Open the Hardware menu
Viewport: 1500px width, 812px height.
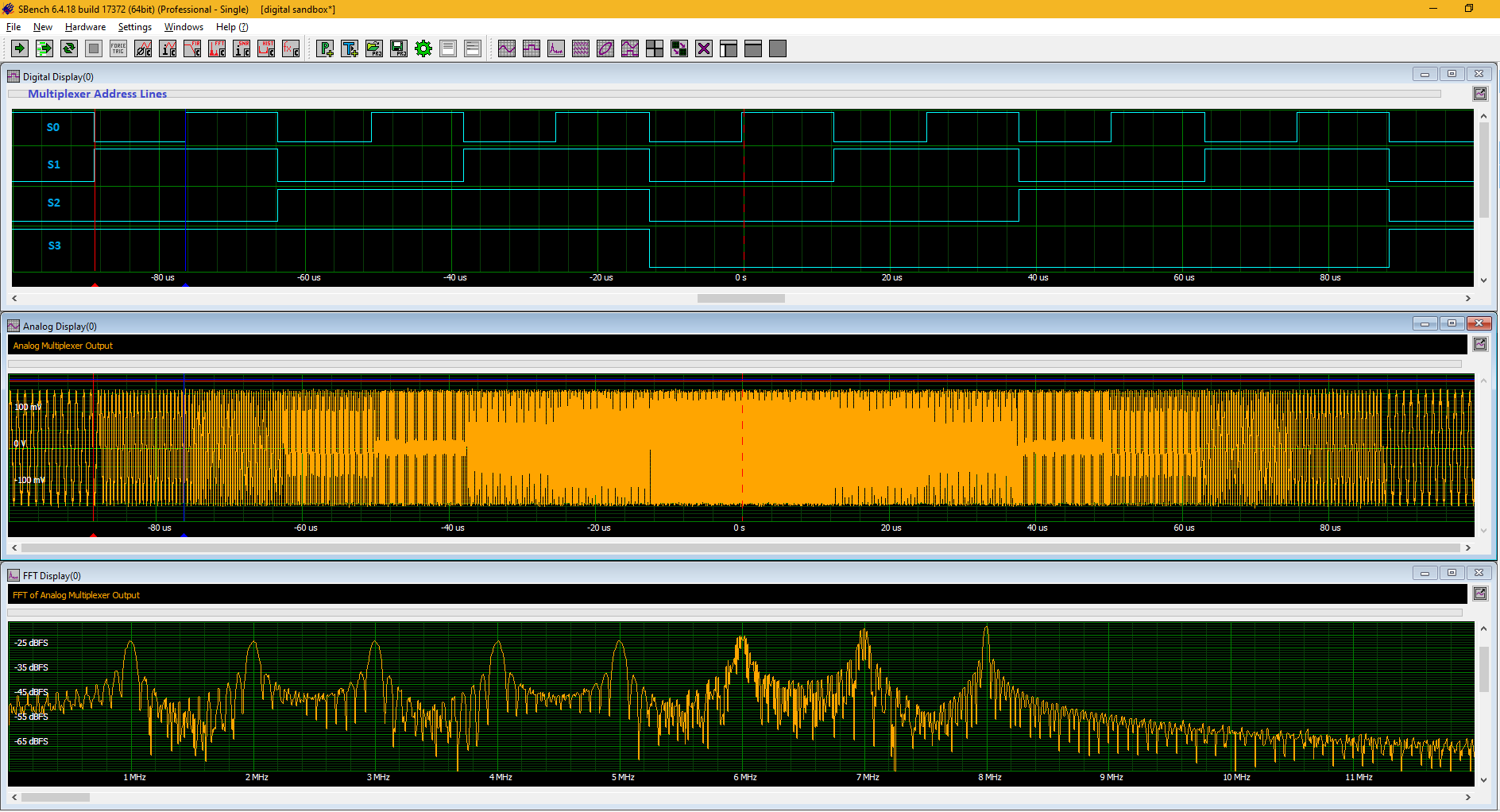tap(85, 27)
